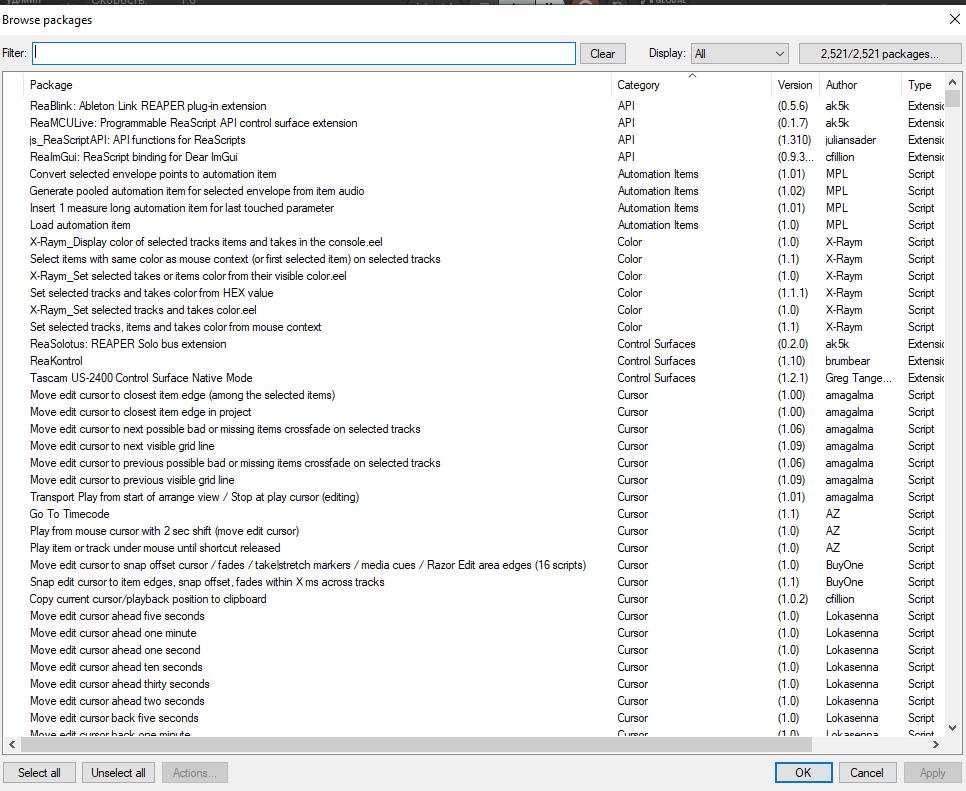966x791 pixels.
Task: Select Move edit cursor ahead ten seconds
Action: 116,667
